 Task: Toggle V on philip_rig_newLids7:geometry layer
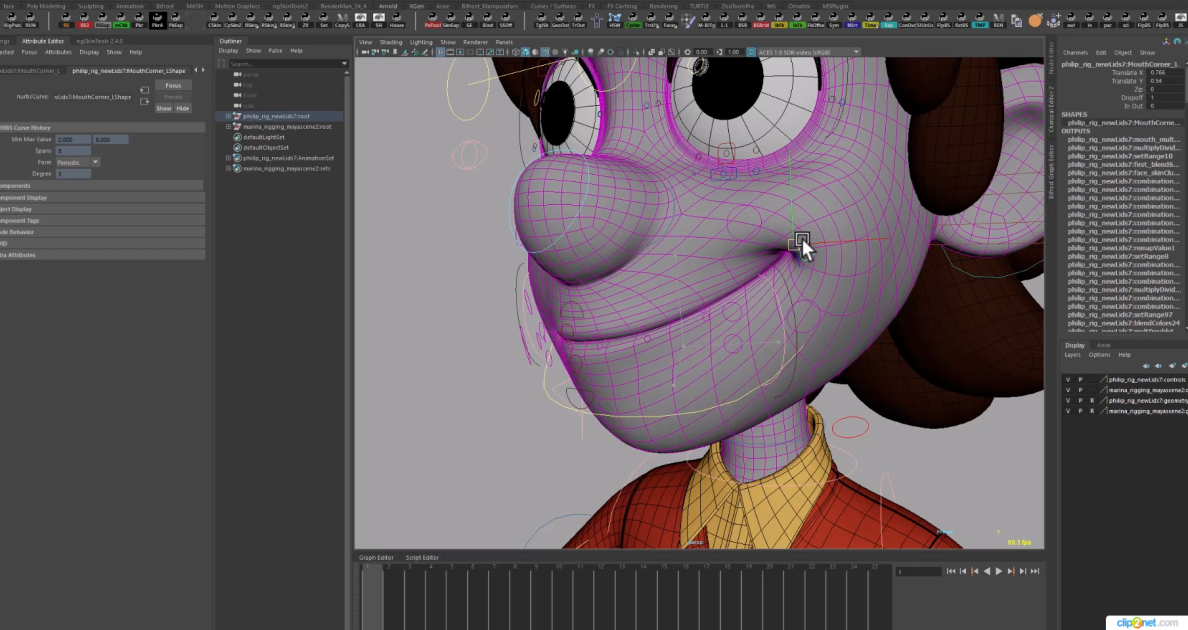[1068, 401]
